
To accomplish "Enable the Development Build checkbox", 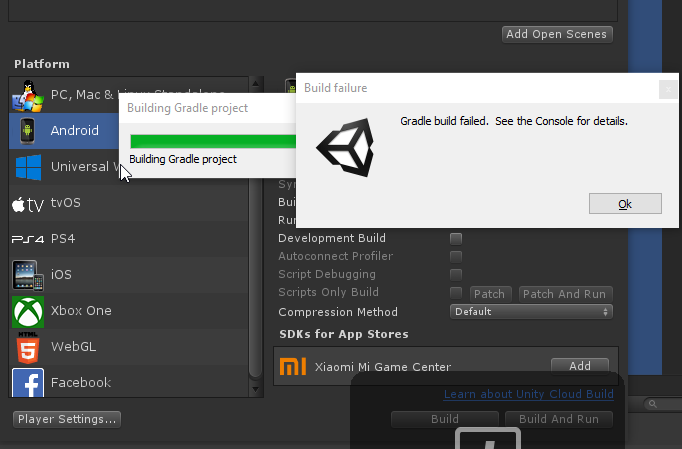I will (456, 238).
